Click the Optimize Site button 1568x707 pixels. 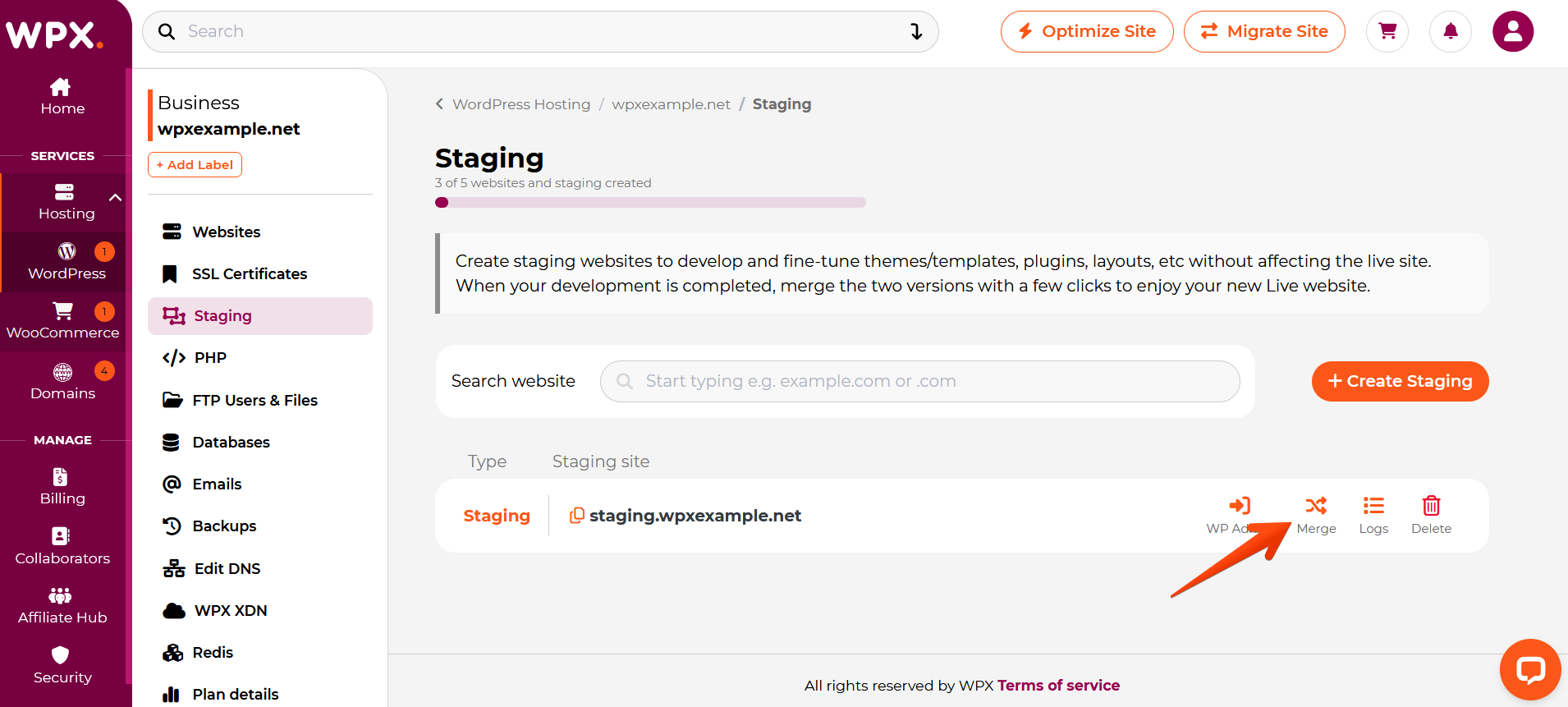click(x=1087, y=31)
